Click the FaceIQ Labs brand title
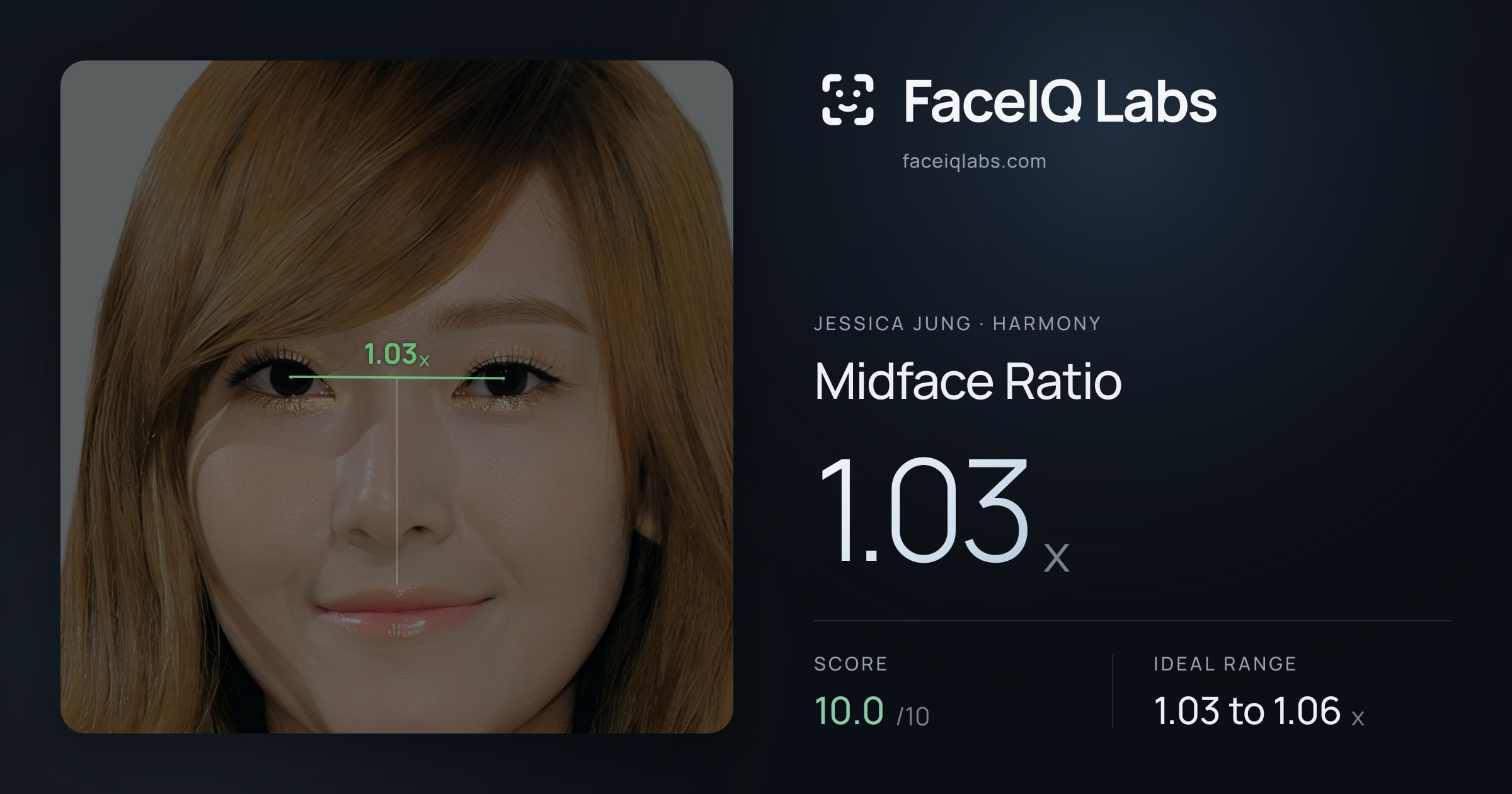Viewport: 1512px width, 794px height. (1060, 101)
